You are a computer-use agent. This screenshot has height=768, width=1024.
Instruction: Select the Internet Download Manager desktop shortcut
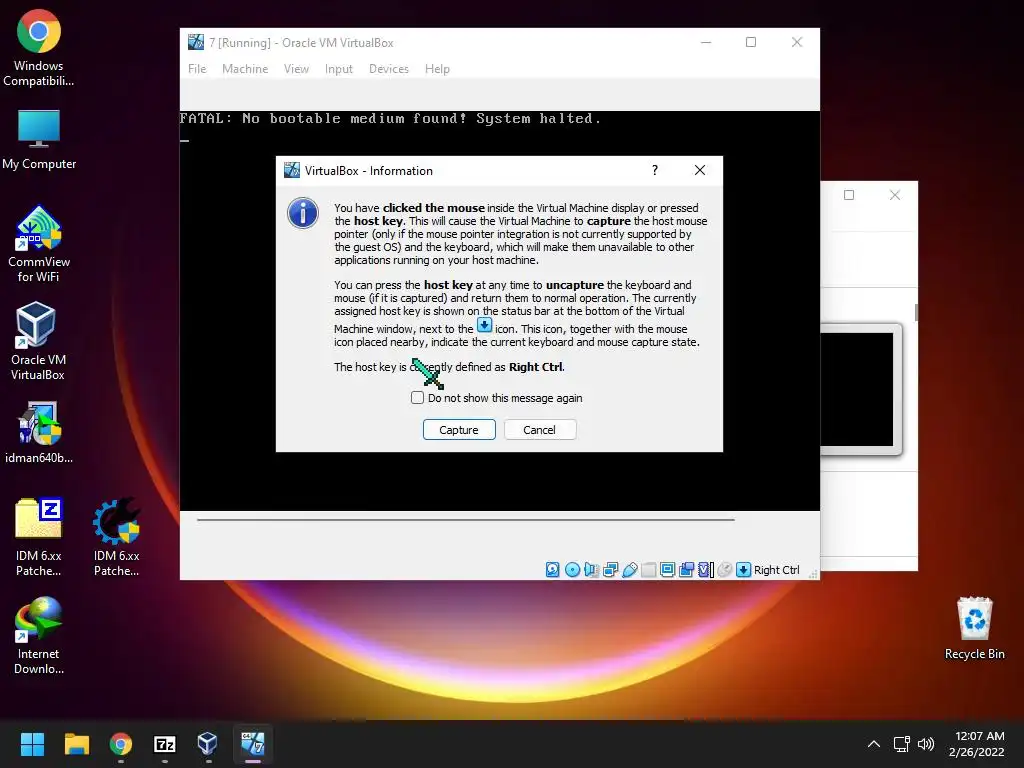point(39,635)
